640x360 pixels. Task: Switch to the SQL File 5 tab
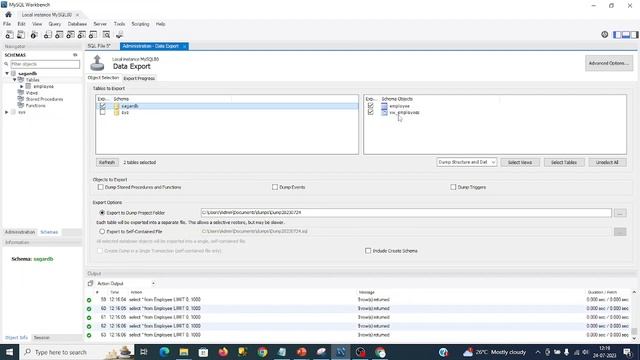(99, 46)
